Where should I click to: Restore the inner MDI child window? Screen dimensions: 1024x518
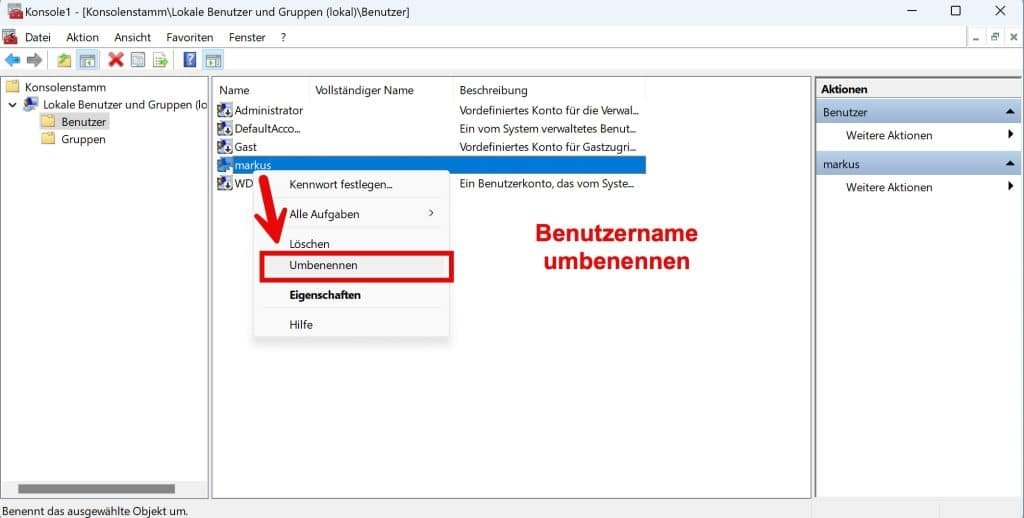point(995,37)
